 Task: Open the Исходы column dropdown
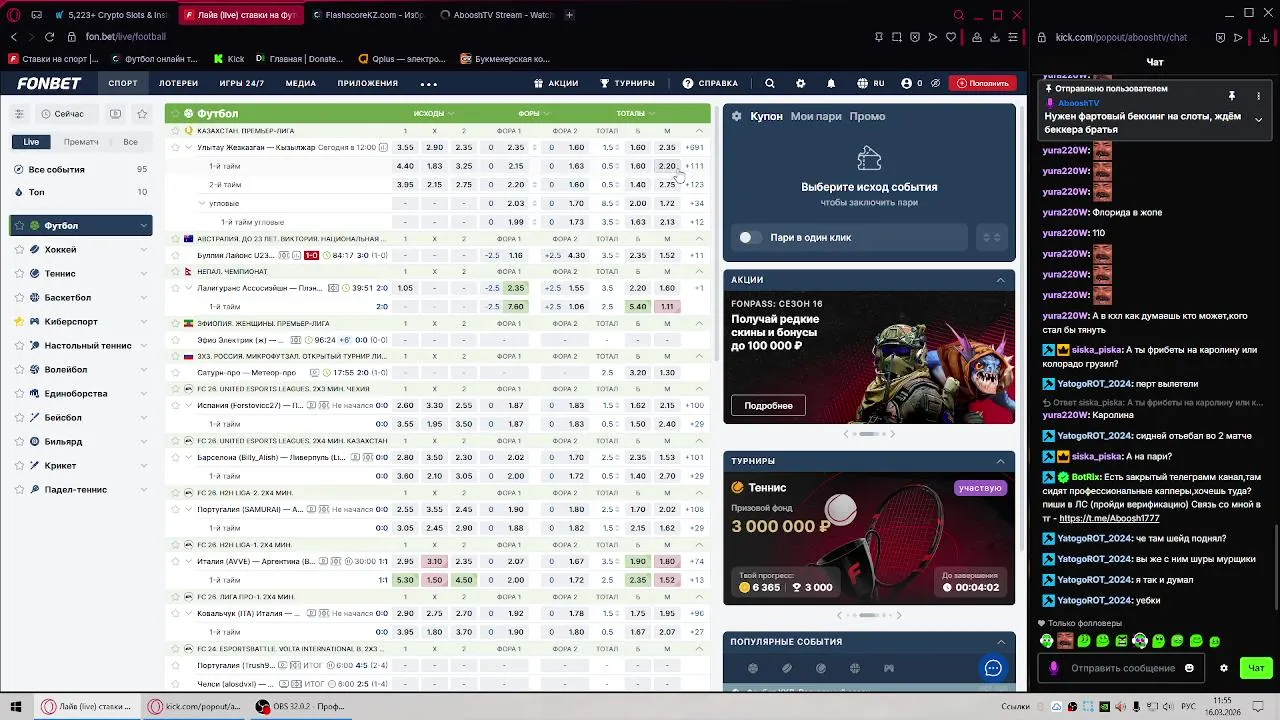[434, 113]
